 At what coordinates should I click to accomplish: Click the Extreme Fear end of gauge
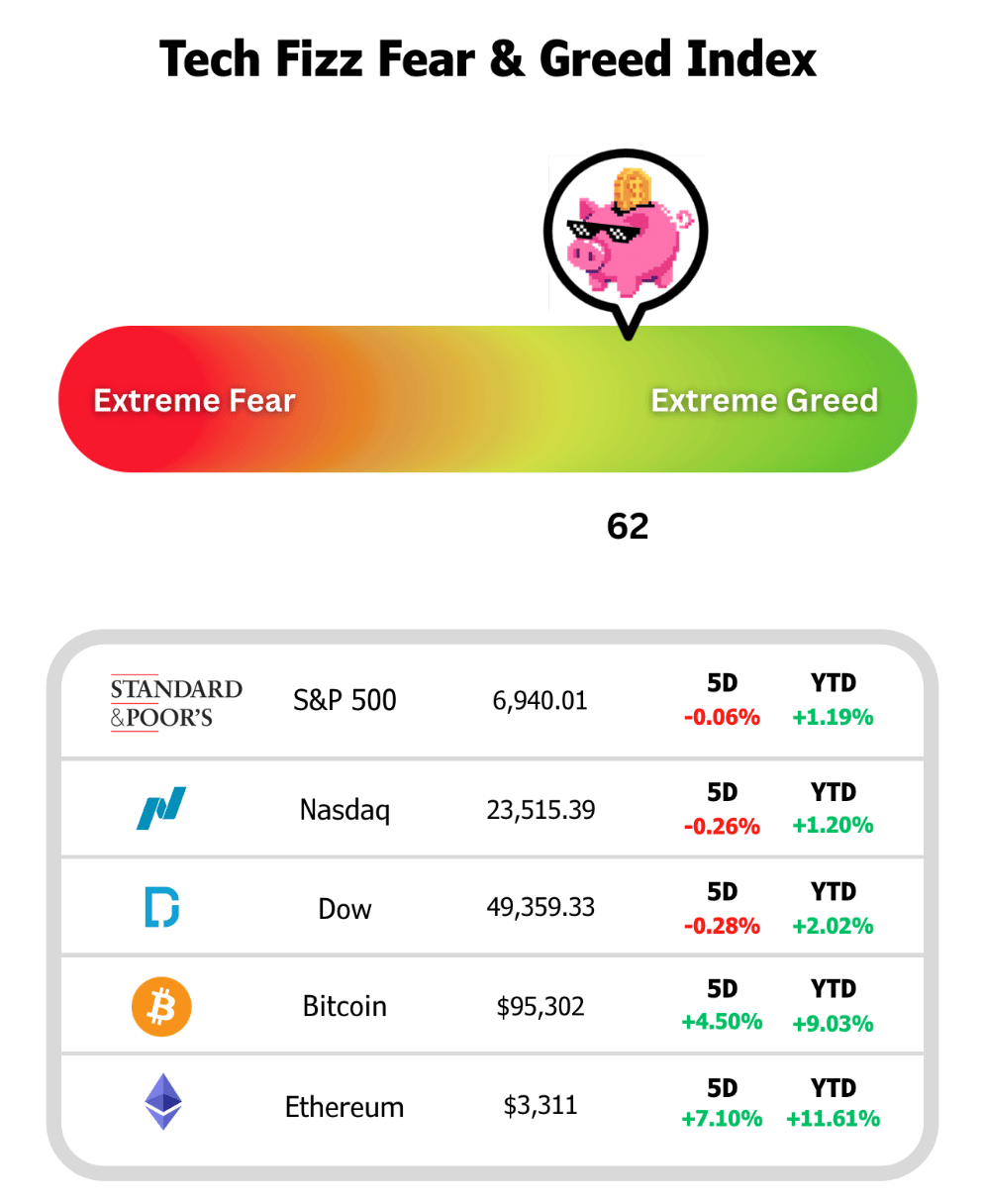click(194, 401)
